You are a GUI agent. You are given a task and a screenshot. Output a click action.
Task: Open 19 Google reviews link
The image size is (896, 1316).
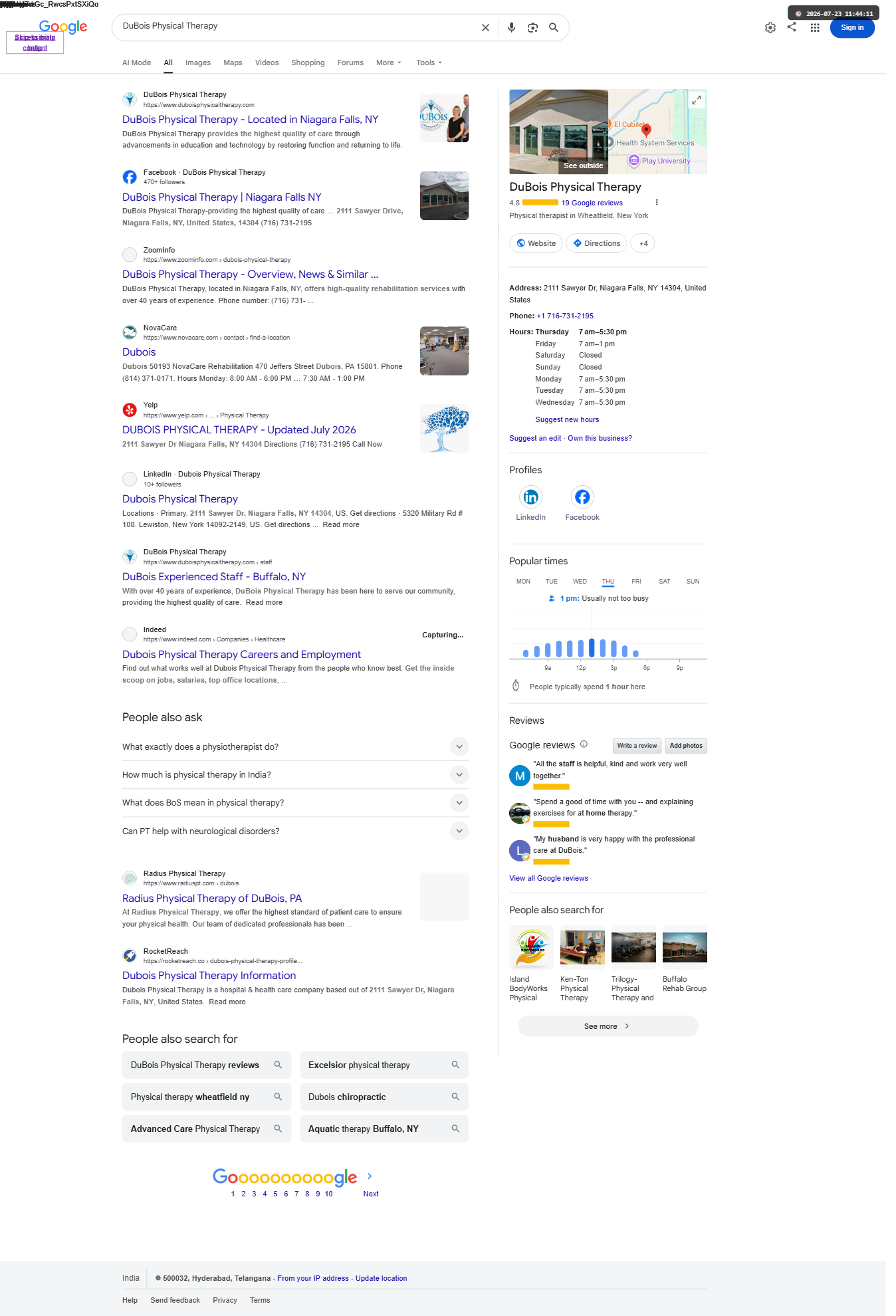tap(592, 203)
